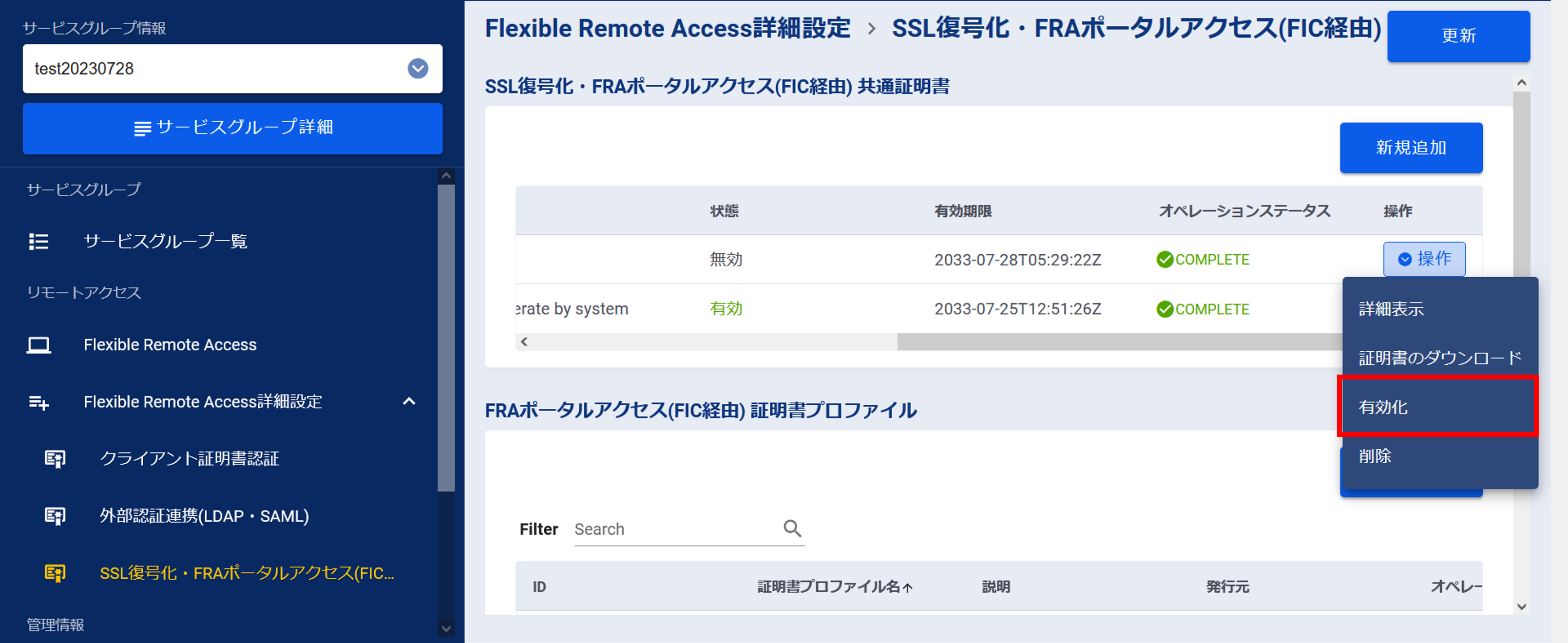Select 詳細表示 in the operations menu
The width and height of the screenshot is (1568, 643).
pyautogui.click(x=1391, y=309)
